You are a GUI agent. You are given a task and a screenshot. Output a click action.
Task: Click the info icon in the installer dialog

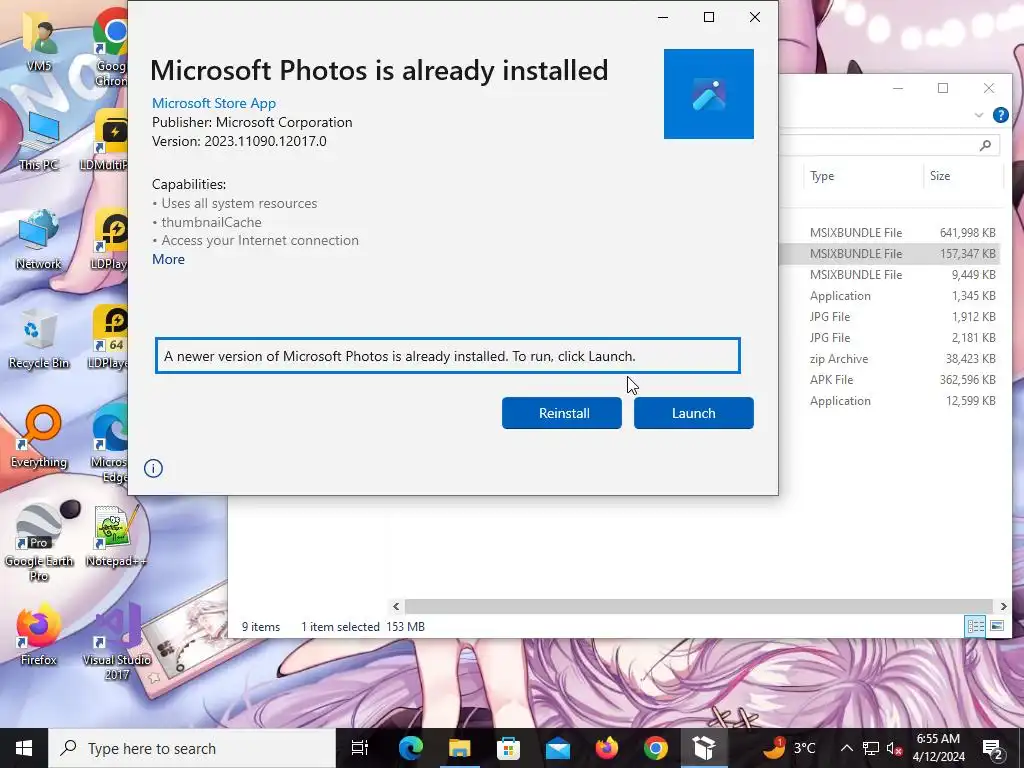[x=153, y=468]
